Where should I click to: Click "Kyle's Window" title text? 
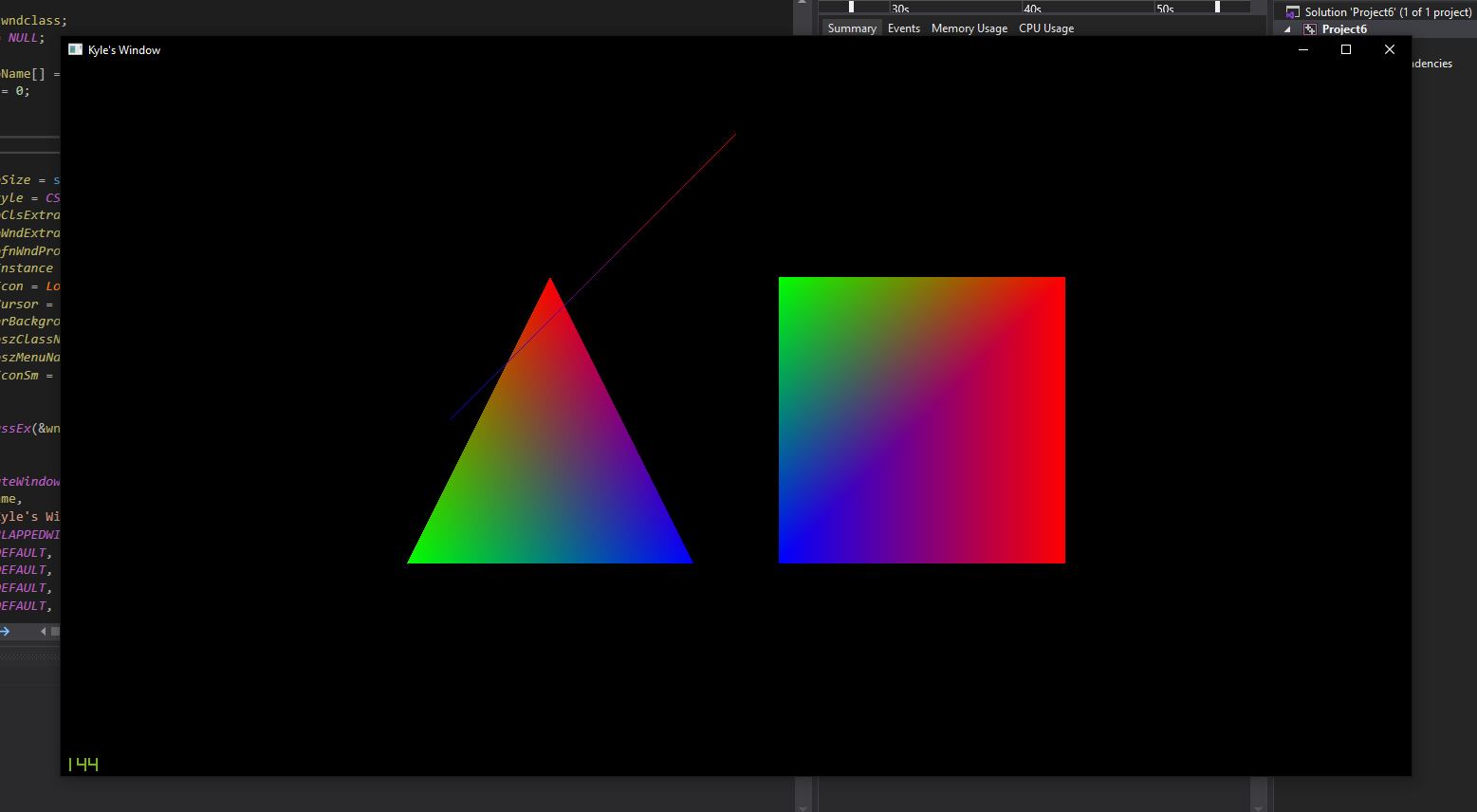pos(124,50)
